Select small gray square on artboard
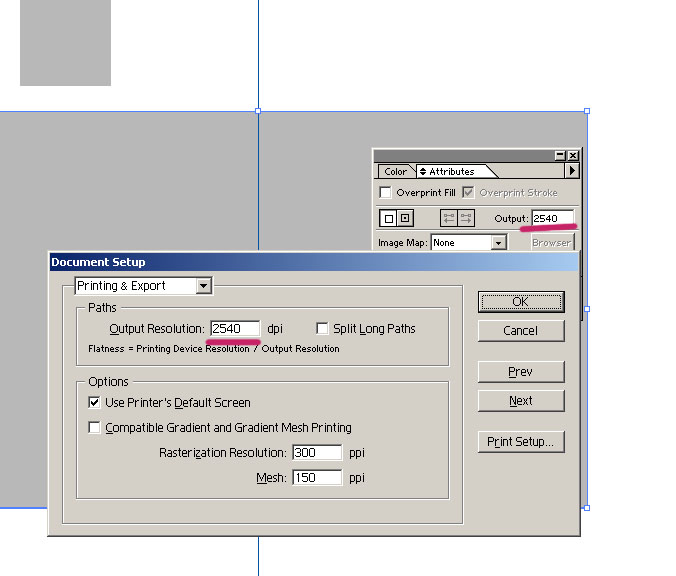 (x=65, y=42)
